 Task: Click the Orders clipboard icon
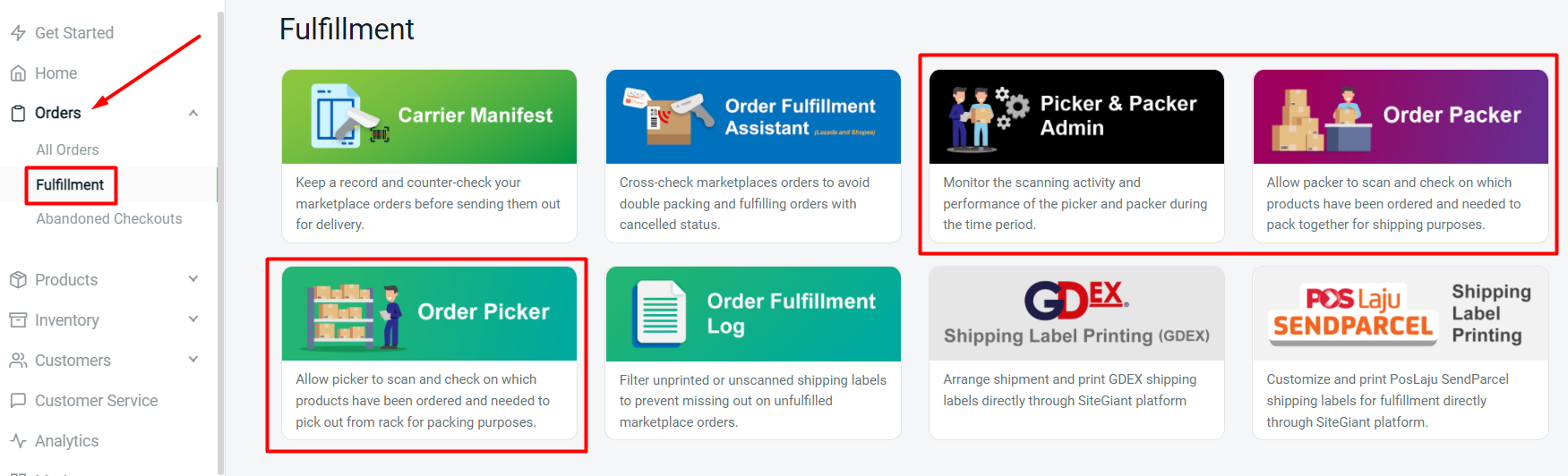click(x=18, y=114)
